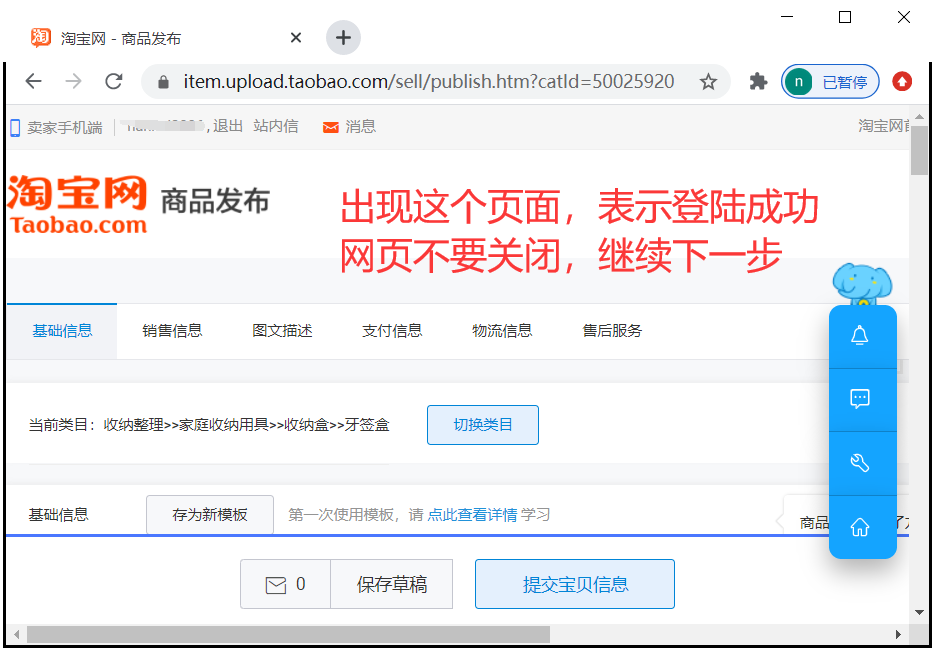Click the red update arrow icon in toolbar

point(902,82)
